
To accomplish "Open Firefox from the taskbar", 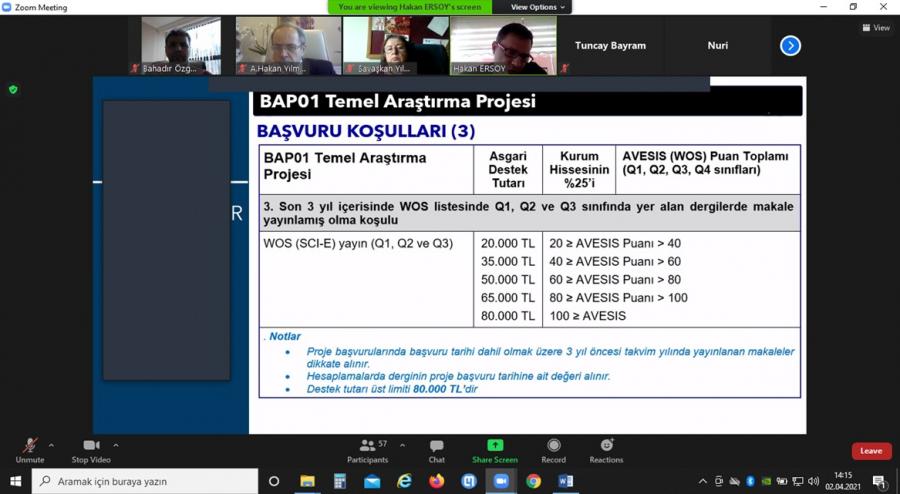I will (x=436, y=481).
